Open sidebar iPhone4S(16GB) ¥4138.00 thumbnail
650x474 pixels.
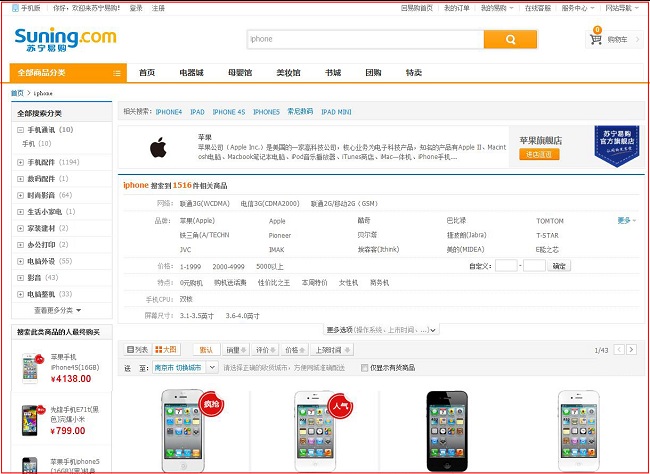[30, 368]
